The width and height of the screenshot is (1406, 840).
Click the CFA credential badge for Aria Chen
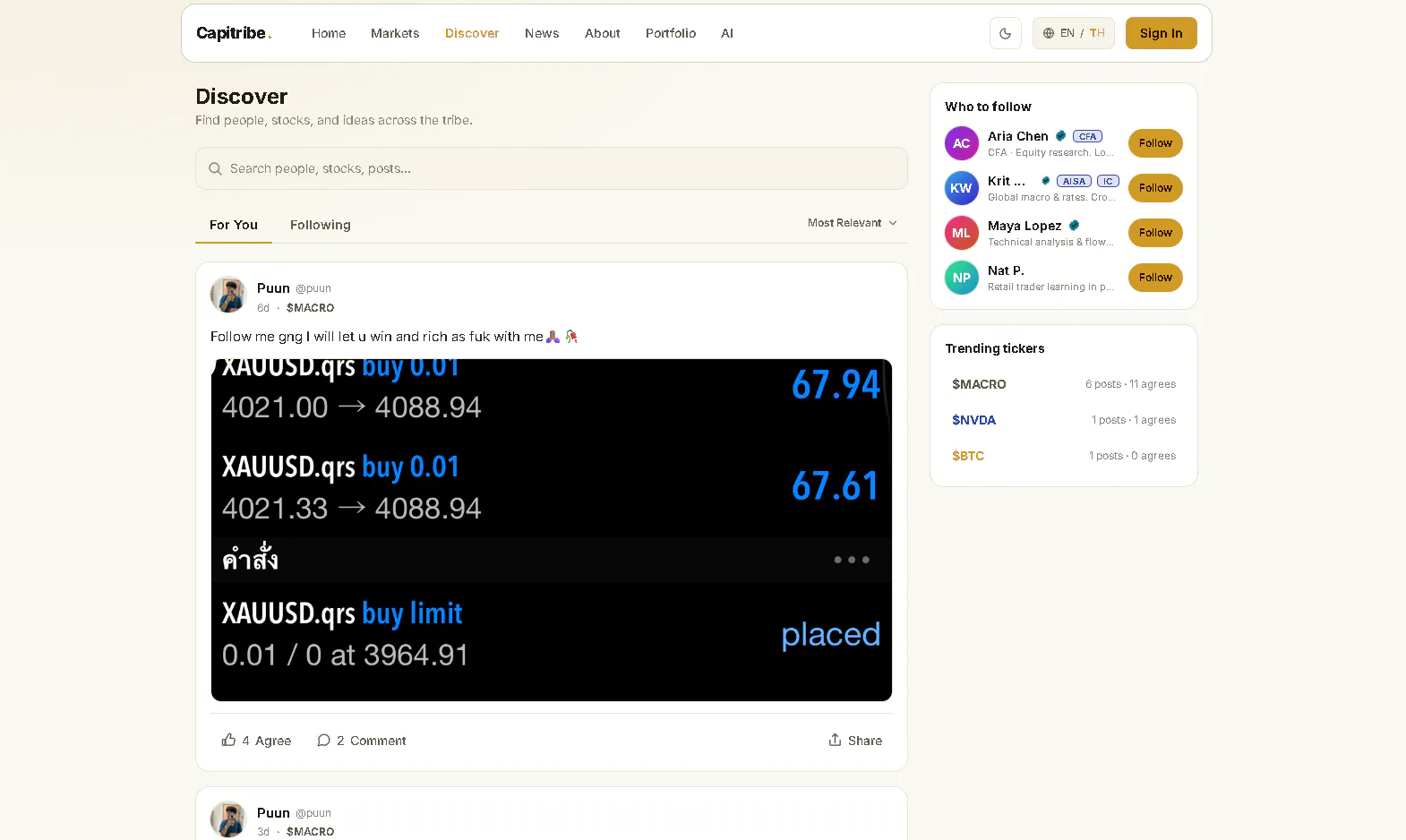pyautogui.click(x=1087, y=136)
